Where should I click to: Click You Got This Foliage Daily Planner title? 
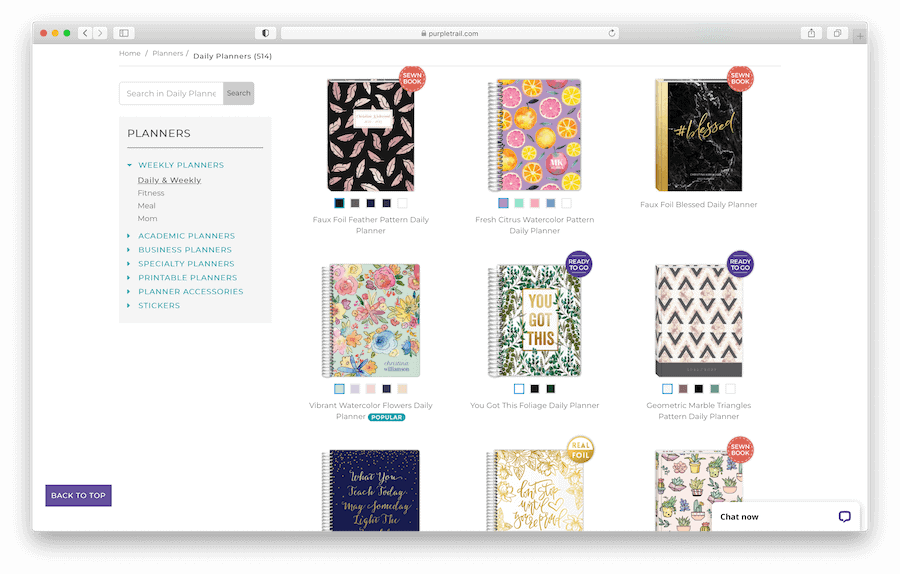(534, 405)
